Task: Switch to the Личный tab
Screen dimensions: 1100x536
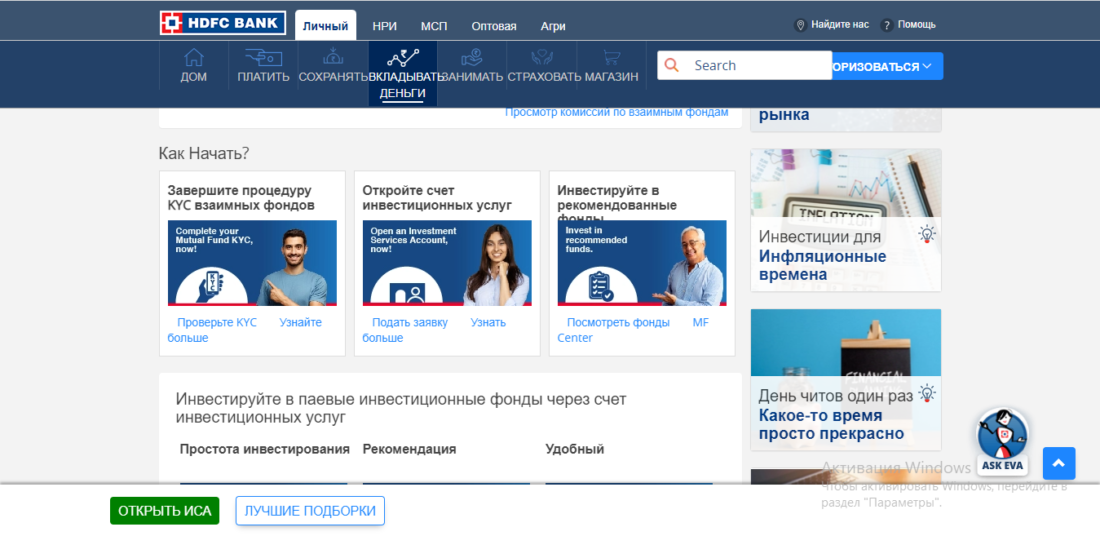Action: click(326, 26)
